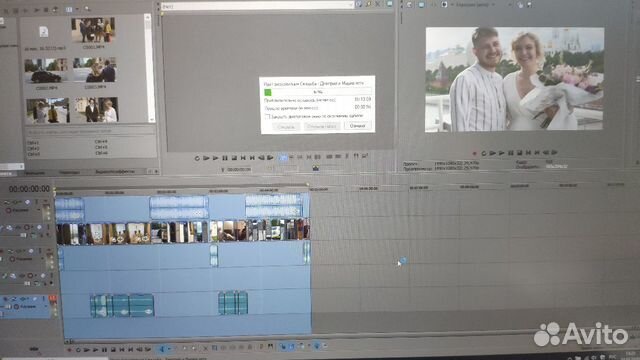This screenshot has height=360, width=640.
Task: Select the C0001.MP4 thumbnail in project media
Action: pyautogui.click(x=93, y=29)
